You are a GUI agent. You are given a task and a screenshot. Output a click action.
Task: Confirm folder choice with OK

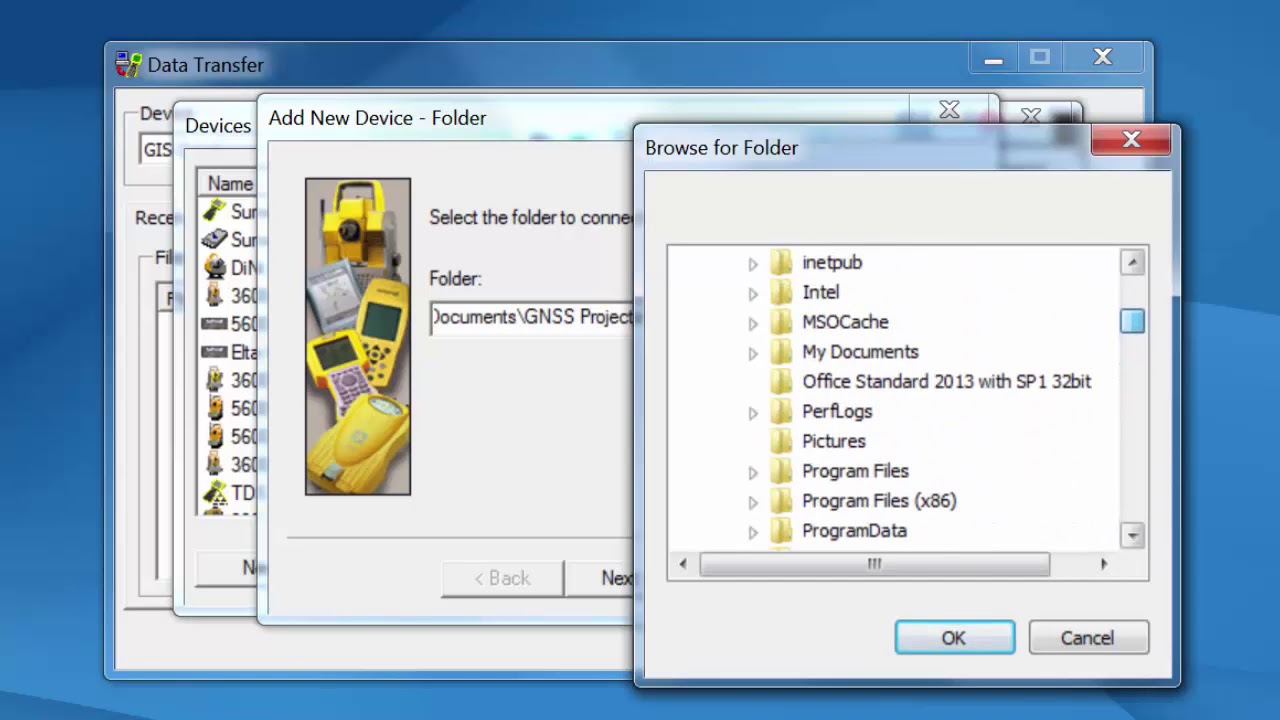pos(954,638)
